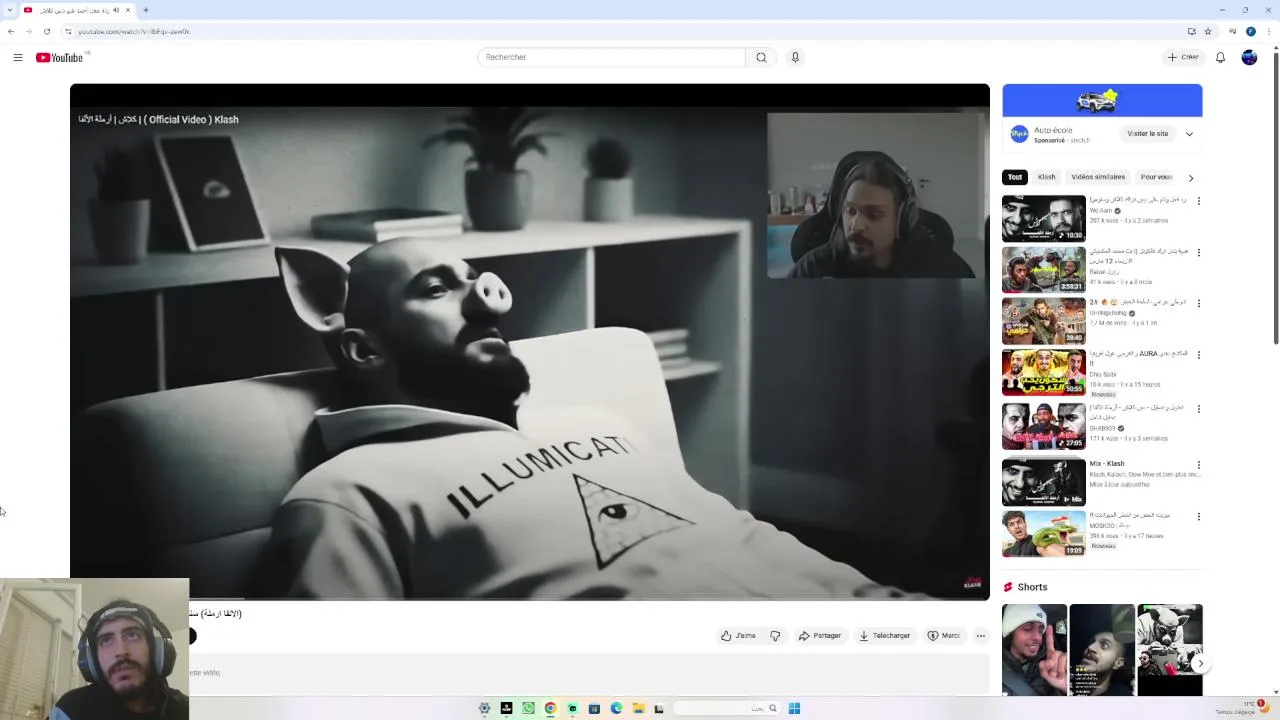Screen dimensions: 1280x720
Task: Click the Klash watermark in video corner
Action: (x=972, y=583)
